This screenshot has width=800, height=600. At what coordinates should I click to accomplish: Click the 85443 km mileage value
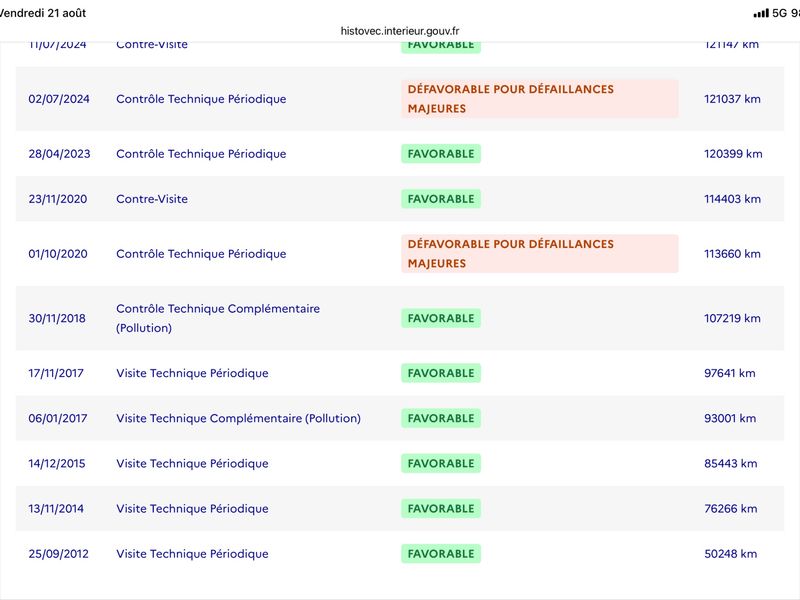click(x=731, y=463)
